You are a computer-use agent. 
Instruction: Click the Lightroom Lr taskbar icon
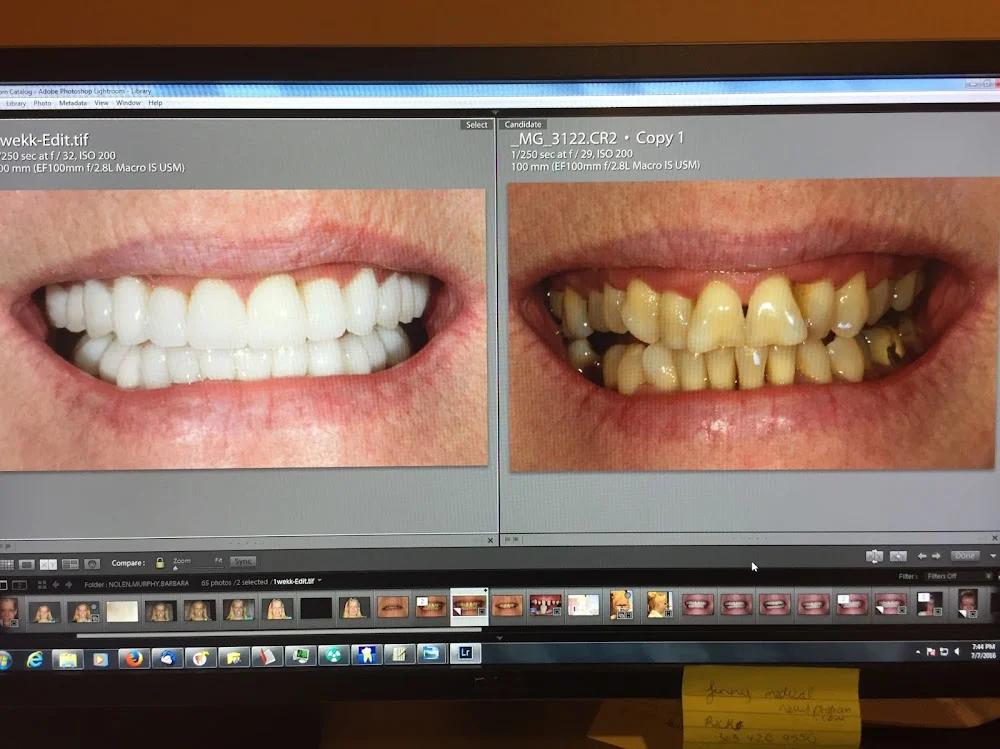tap(465, 653)
